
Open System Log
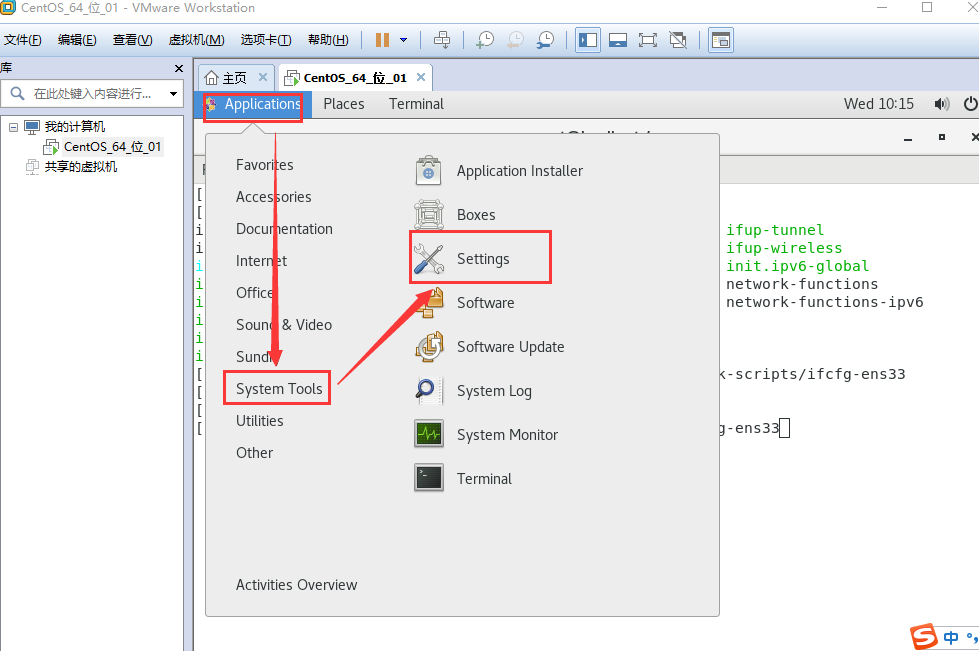[473, 391]
